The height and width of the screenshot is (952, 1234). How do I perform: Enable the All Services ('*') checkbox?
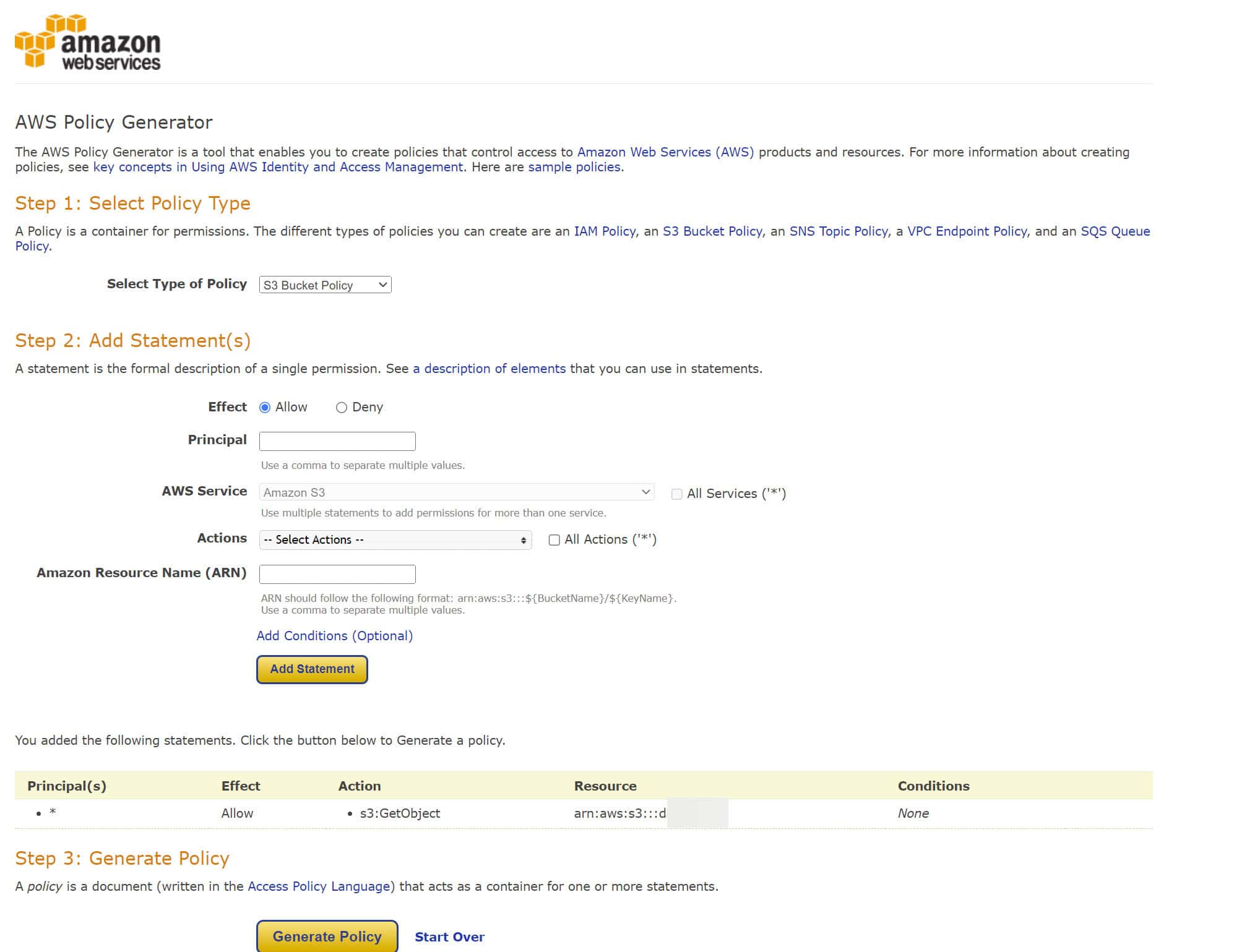(x=677, y=493)
